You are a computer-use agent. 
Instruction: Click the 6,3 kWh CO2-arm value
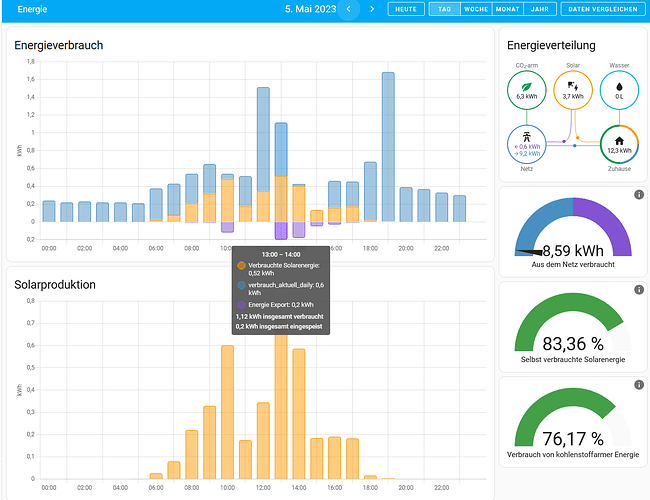click(x=526, y=97)
